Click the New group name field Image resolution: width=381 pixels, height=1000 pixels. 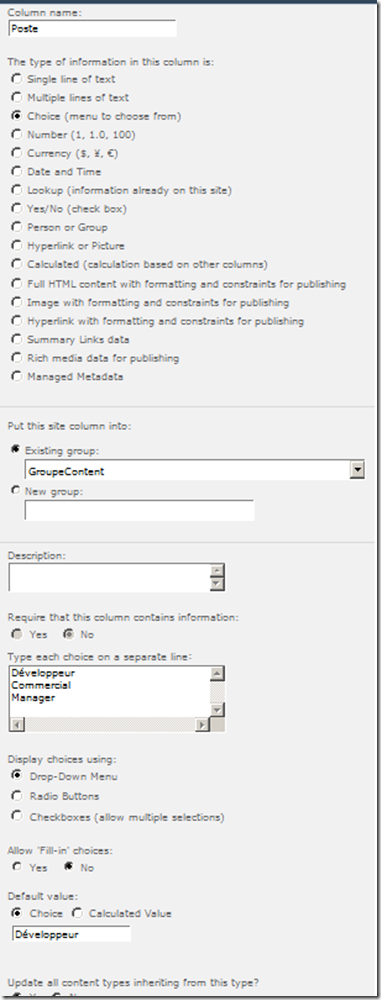pos(139,510)
